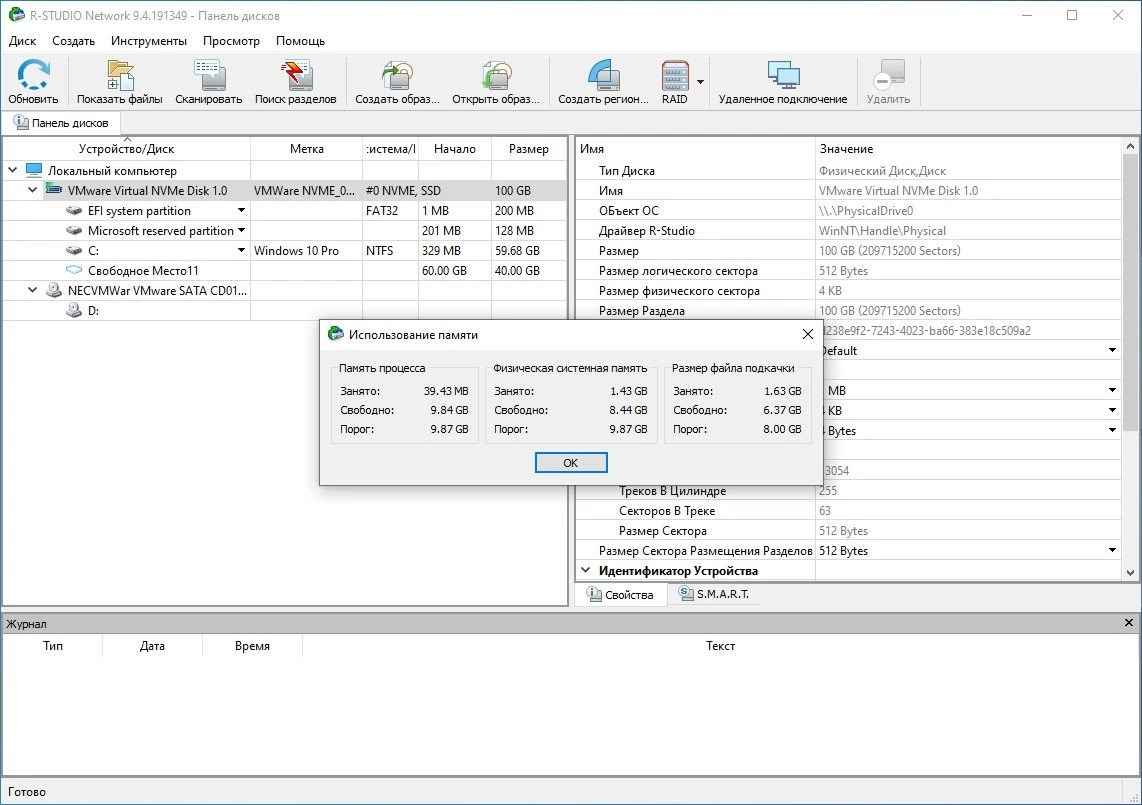Collapse VMware Virtual NVMe Disk node
Viewport: 1142px width, 805px height.
coord(33,190)
